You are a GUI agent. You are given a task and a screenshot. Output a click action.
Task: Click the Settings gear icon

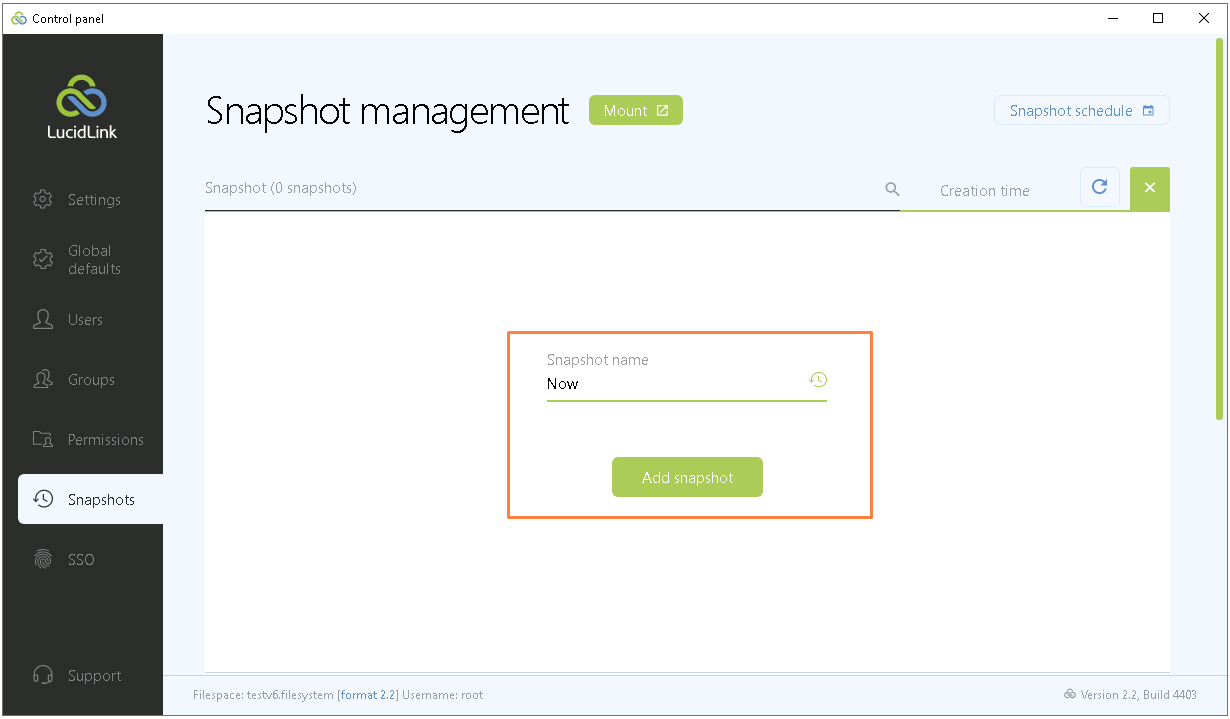[43, 199]
